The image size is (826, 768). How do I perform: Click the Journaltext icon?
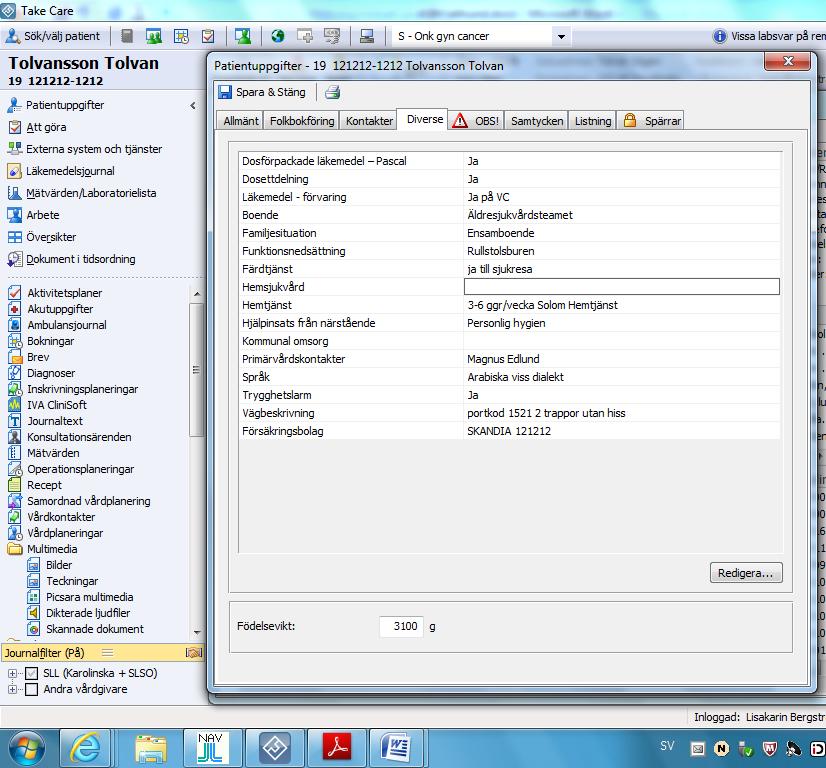(15, 421)
